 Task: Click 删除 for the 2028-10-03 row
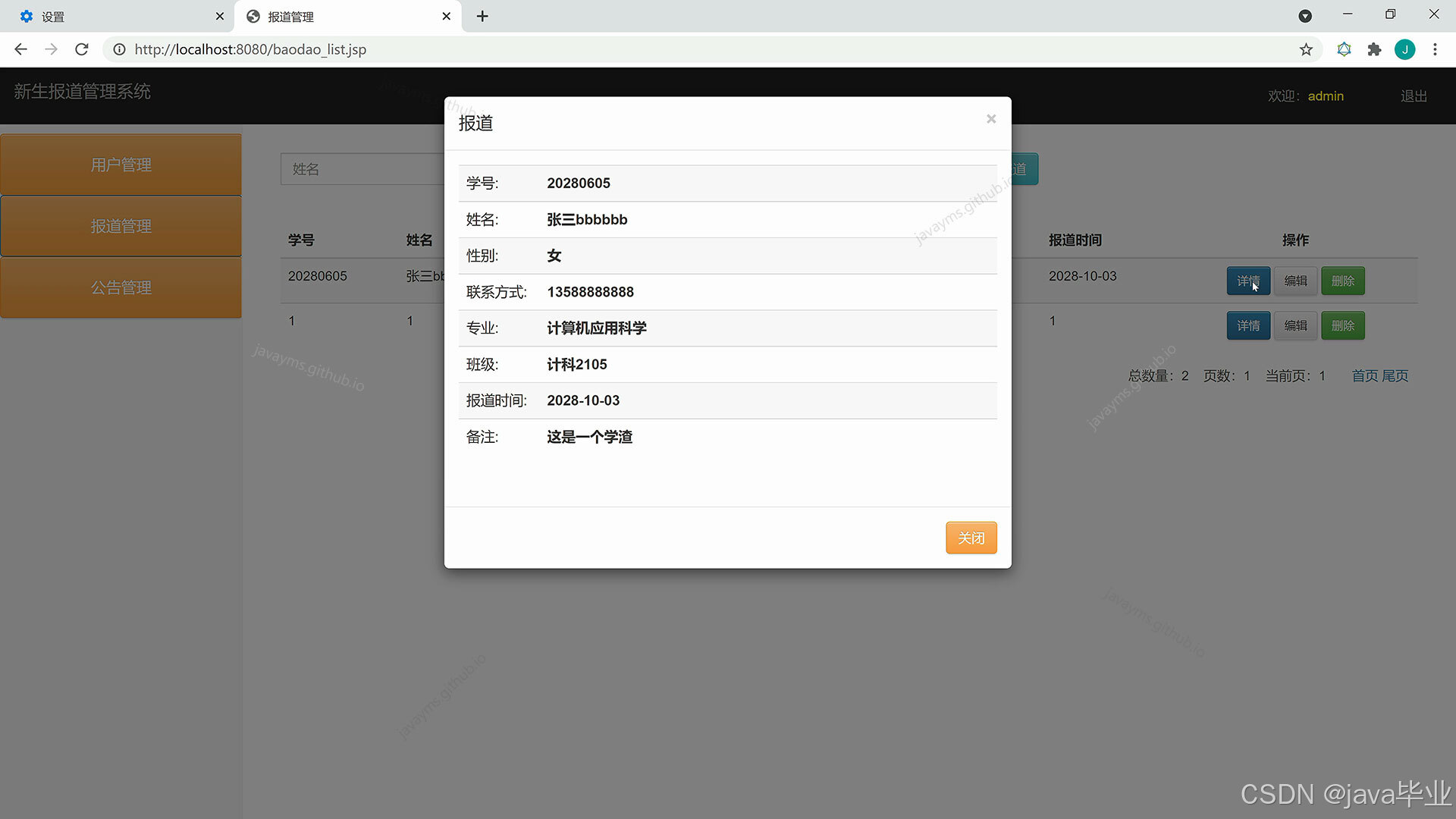pyautogui.click(x=1342, y=281)
